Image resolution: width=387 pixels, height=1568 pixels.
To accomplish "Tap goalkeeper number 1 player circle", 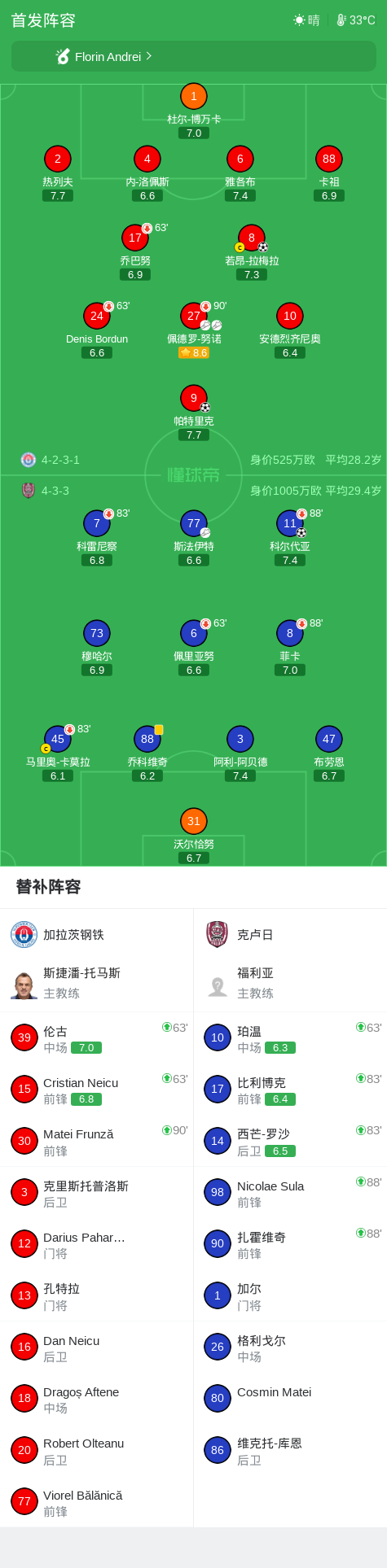I will [x=193, y=96].
